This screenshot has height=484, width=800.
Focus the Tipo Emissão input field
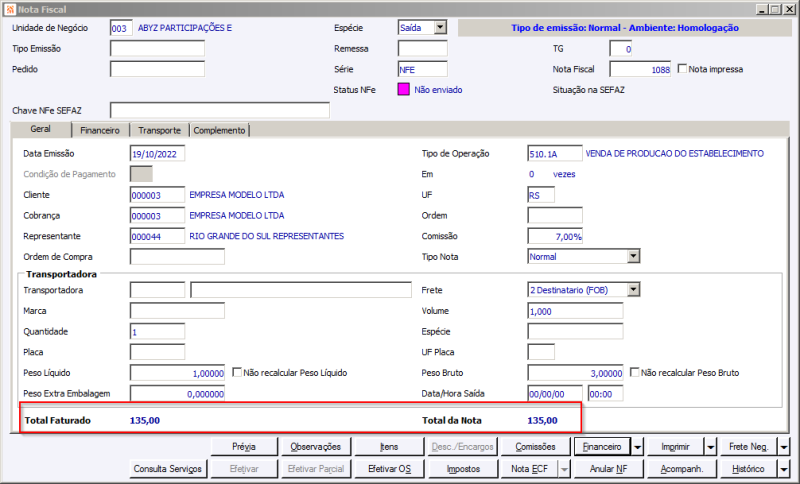(x=157, y=48)
